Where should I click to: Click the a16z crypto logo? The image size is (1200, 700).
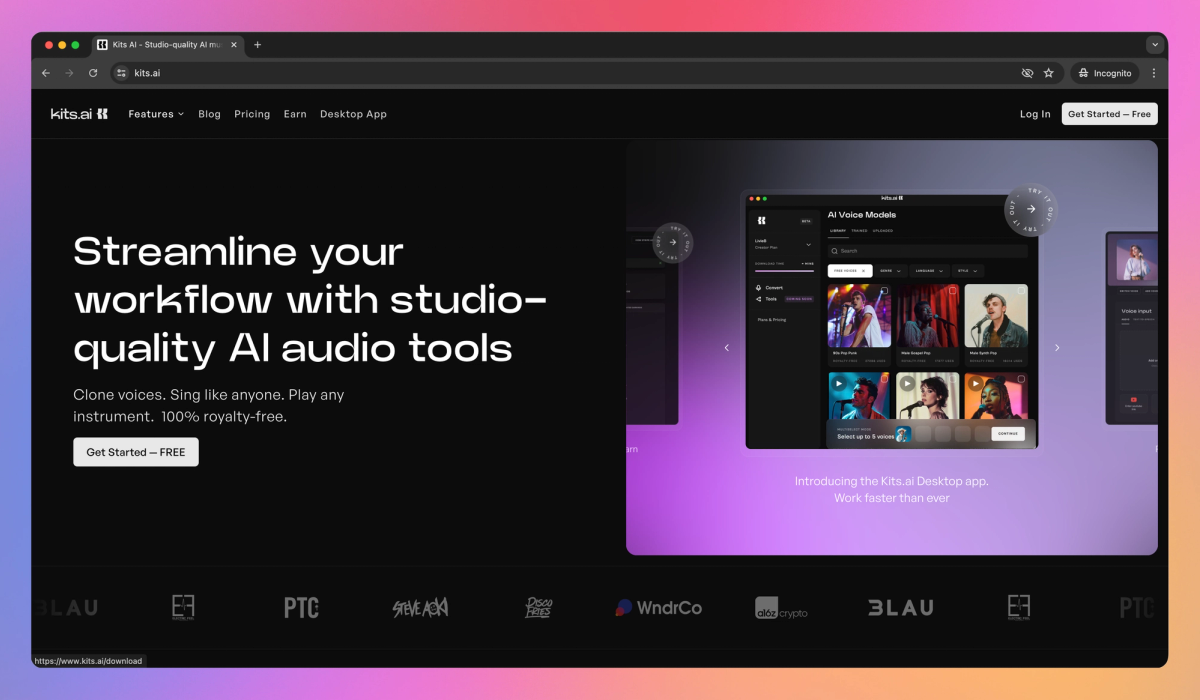(x=781, y=608)
